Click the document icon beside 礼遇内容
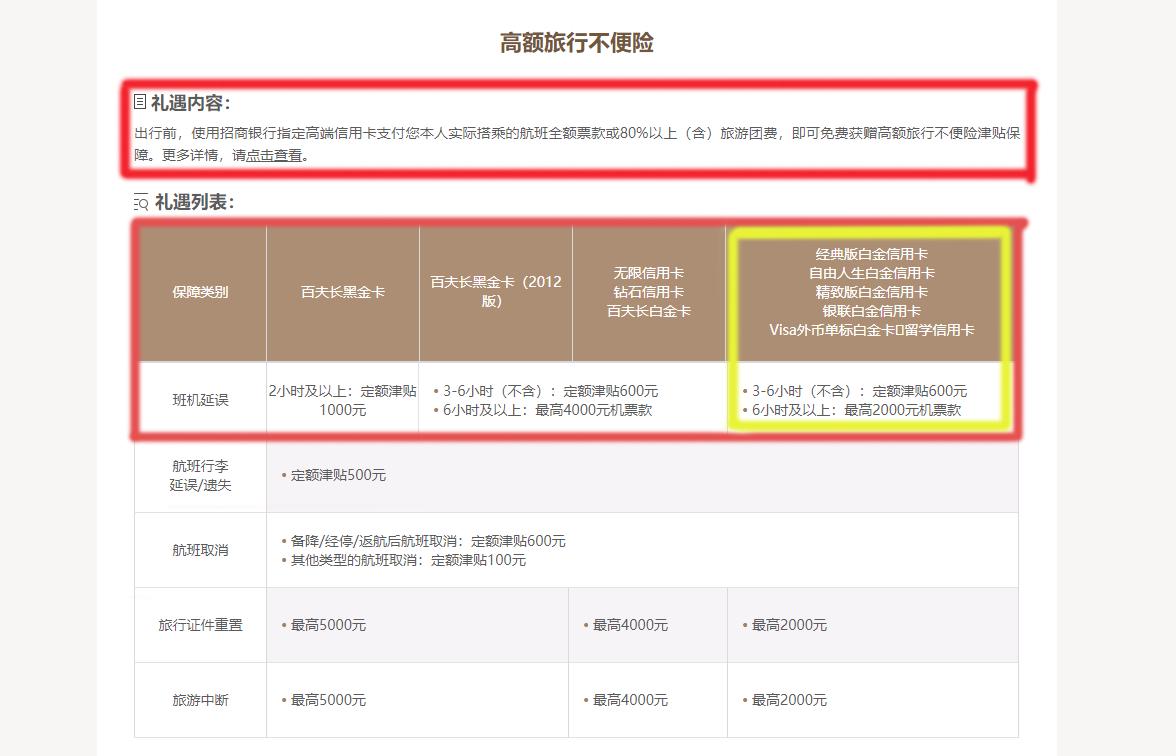Screen dimensions: 1176x756 (140, 102)
